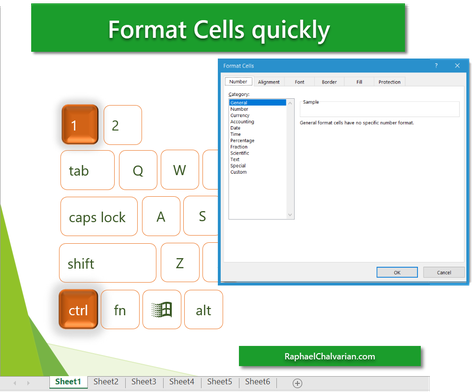Image resolution: width=475 pixels, height=392 pixels.
Task: Click the alt key
Action: (203, 310)
